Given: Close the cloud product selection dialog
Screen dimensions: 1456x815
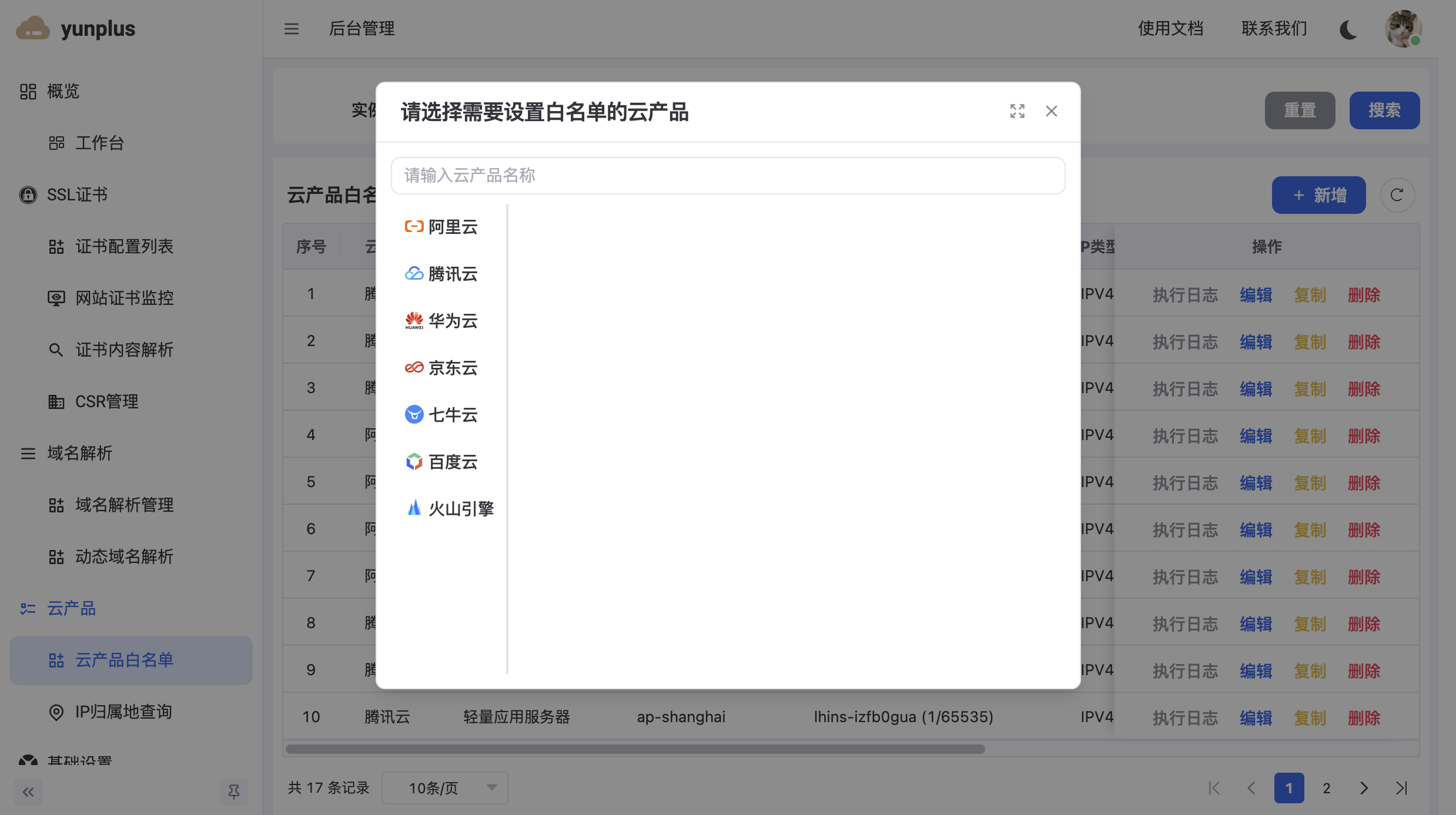Looking at the screenshot, I should 1052,111.
